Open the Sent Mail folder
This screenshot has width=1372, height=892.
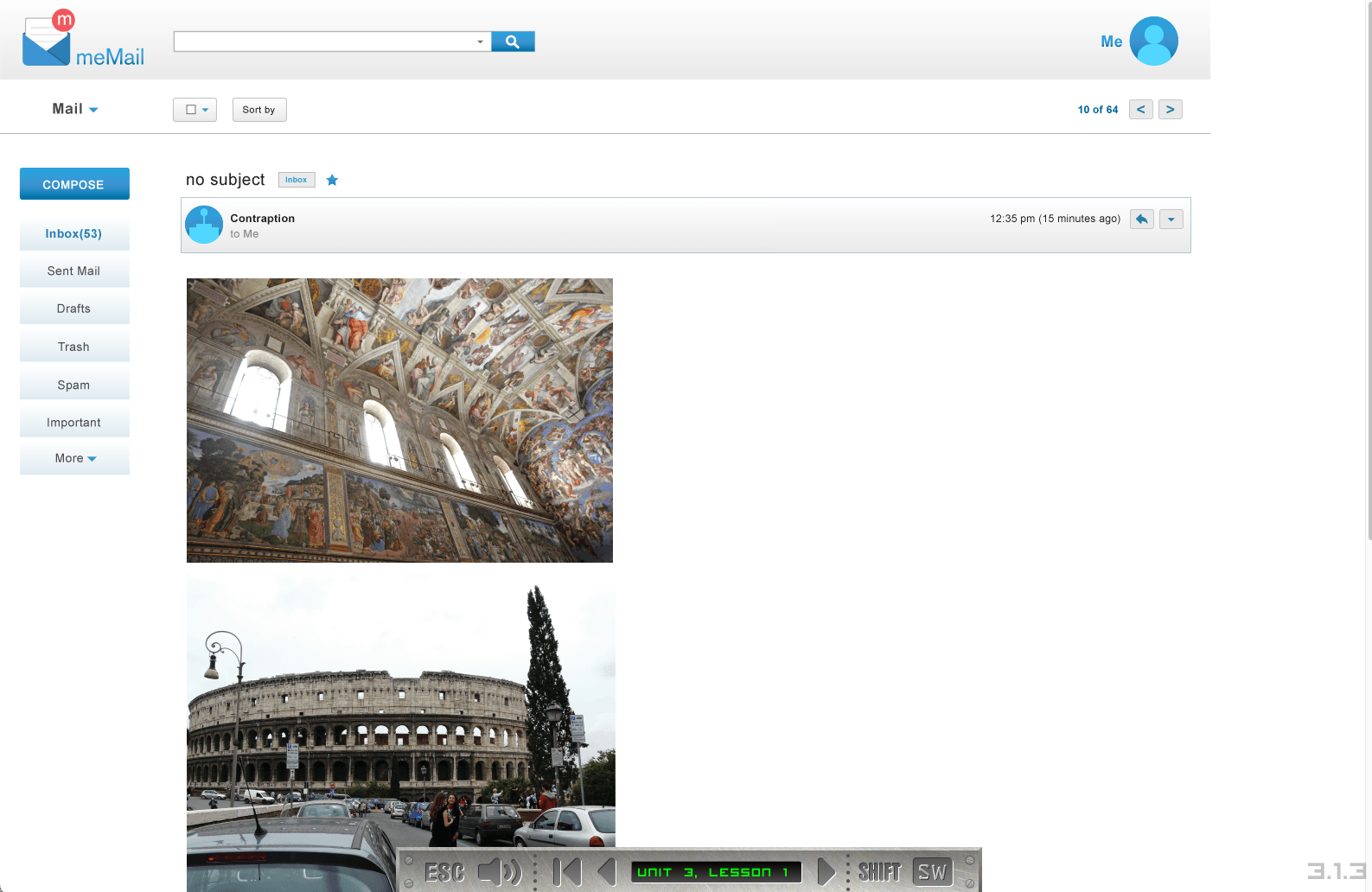coord(74,271)
